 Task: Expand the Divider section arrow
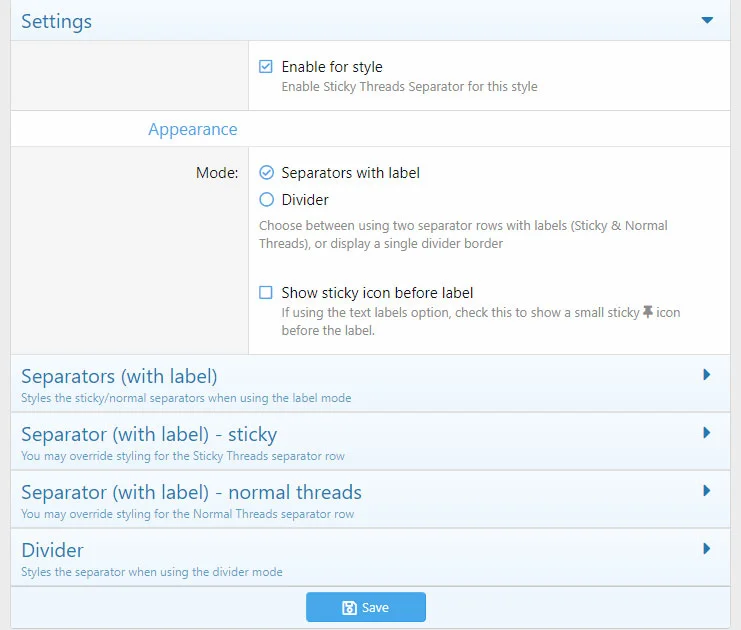pyautogui.click(x=706, y=549)
